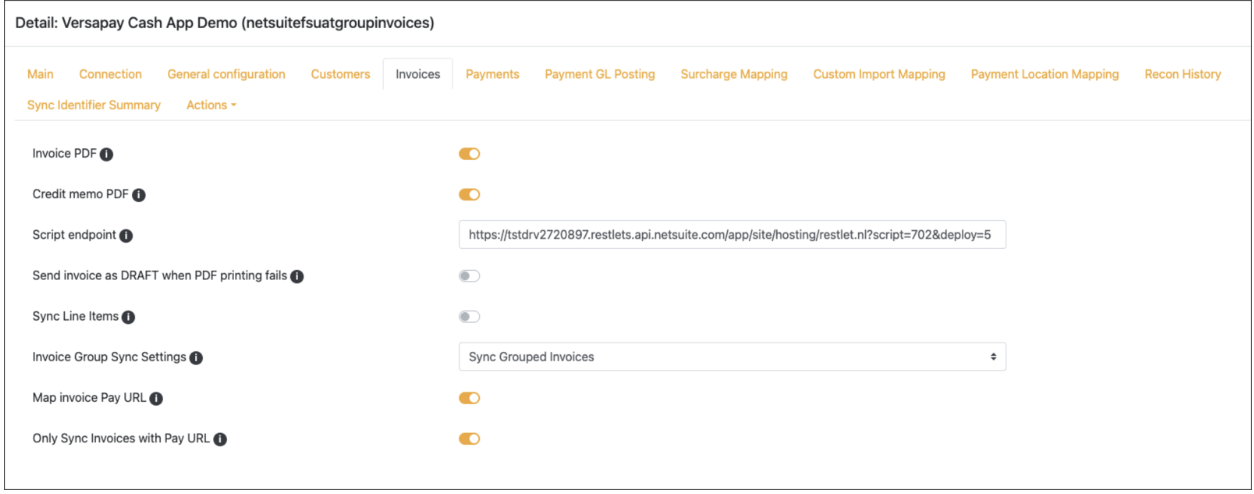This screenshot has height=494, width=1254.
Task: Toggle Only Sync Invoices with Pay URL switch
Action: tap(470, 439)
